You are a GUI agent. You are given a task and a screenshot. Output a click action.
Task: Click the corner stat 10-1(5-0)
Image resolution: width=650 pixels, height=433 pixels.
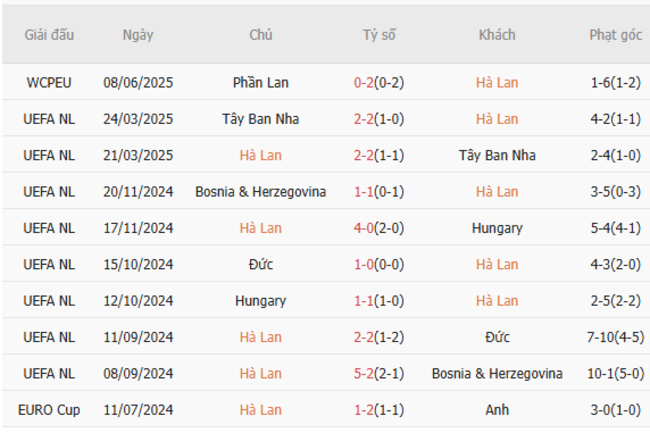pyautogui.click(x=615, y=374)
